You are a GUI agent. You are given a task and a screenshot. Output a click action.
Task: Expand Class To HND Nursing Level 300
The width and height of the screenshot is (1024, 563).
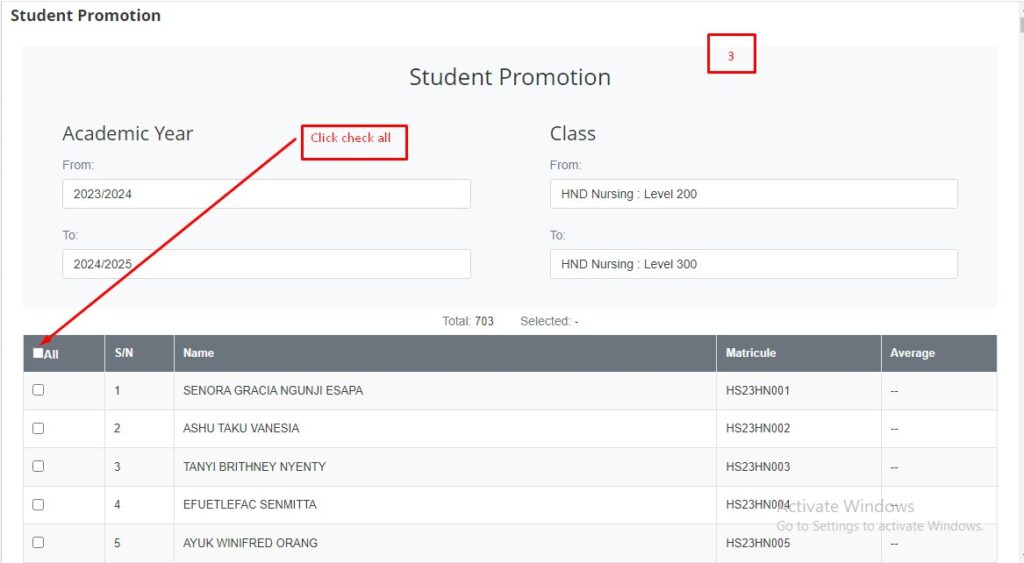(x=753, y=264)
